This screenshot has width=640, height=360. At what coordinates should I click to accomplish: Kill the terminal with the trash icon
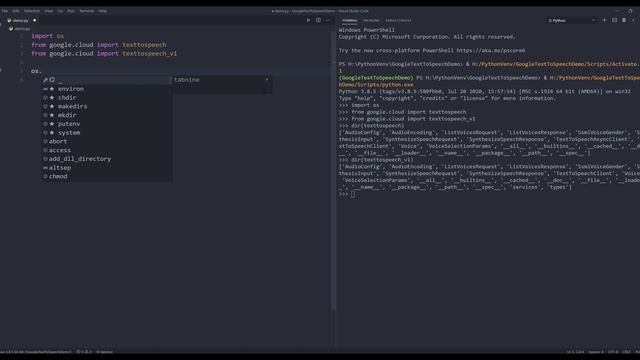(624, 20)
